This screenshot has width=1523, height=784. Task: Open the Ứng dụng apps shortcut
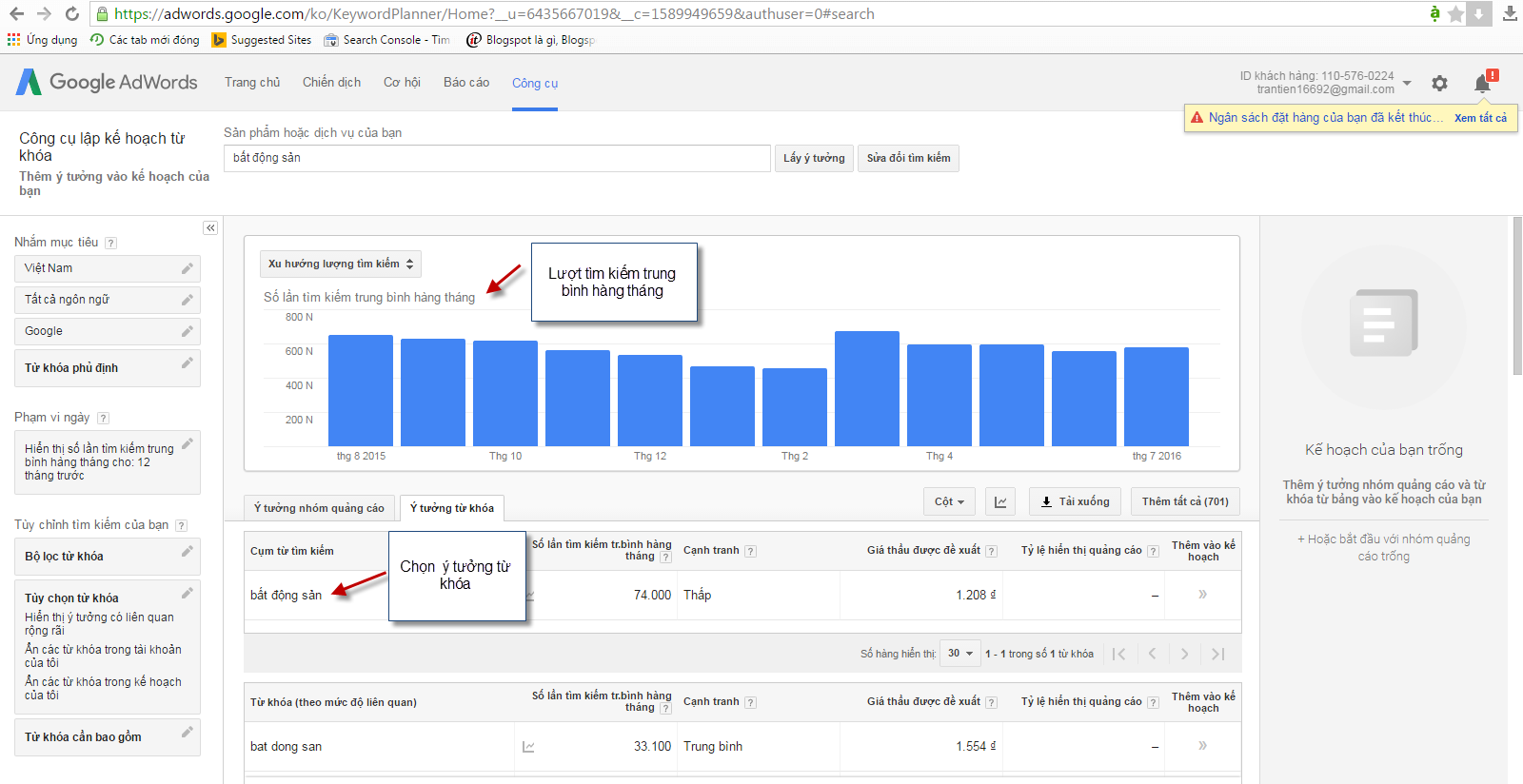pyautogui.click(x=42, y=40)
